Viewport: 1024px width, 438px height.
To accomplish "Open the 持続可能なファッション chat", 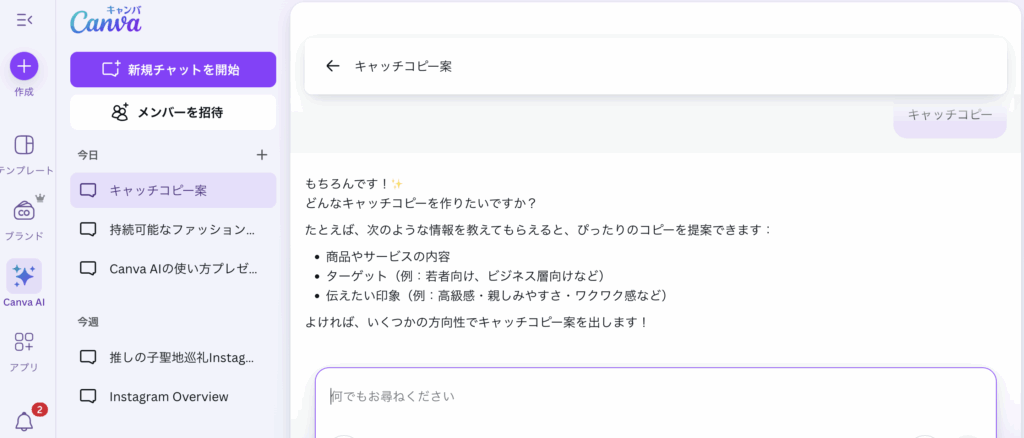I will [173, 229].
